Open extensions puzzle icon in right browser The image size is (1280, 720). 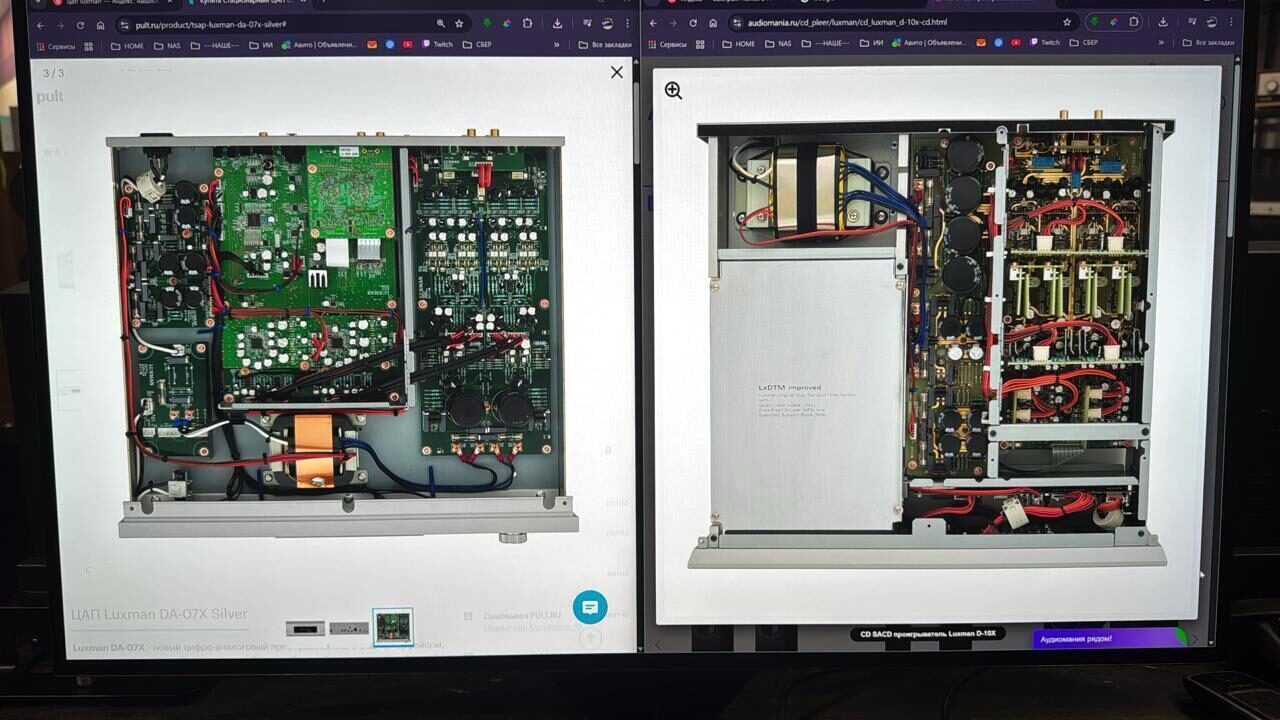1134,22
